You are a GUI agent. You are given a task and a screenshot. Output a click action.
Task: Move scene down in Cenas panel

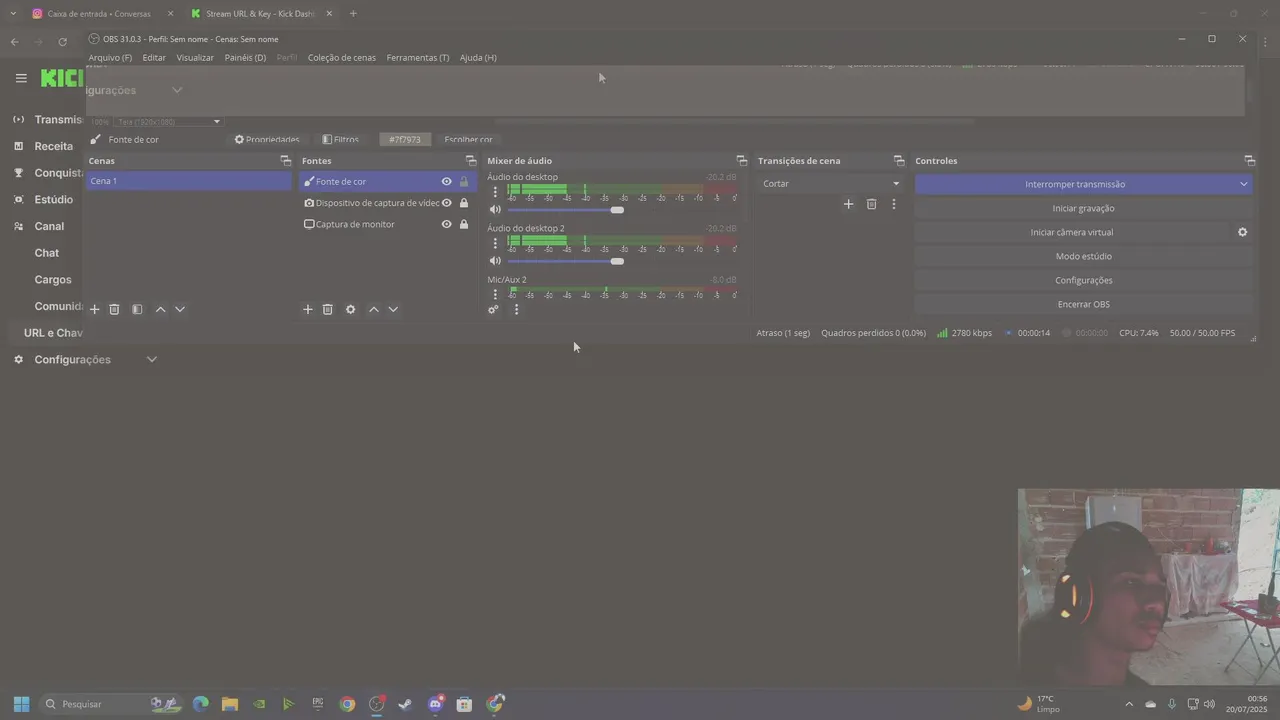180,310
